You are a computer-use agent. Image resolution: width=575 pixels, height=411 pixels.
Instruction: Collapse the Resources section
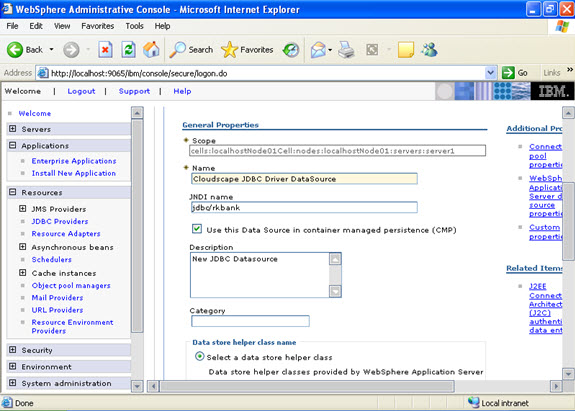(13, 192)
